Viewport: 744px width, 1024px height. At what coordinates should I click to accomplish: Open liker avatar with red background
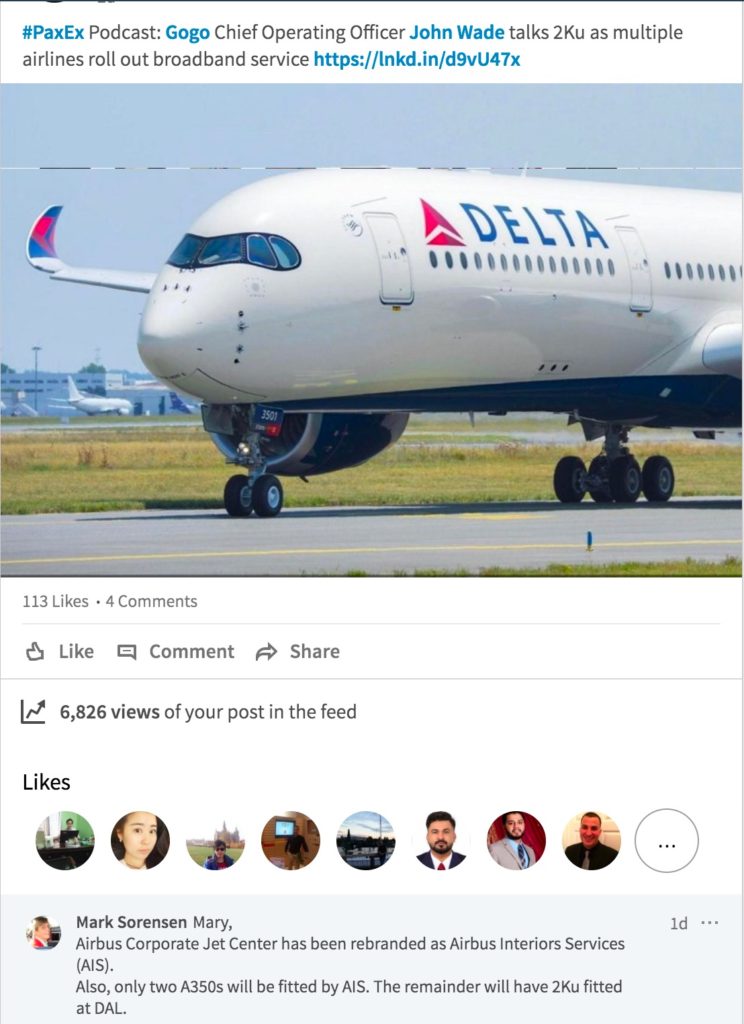tap(516, 840)
